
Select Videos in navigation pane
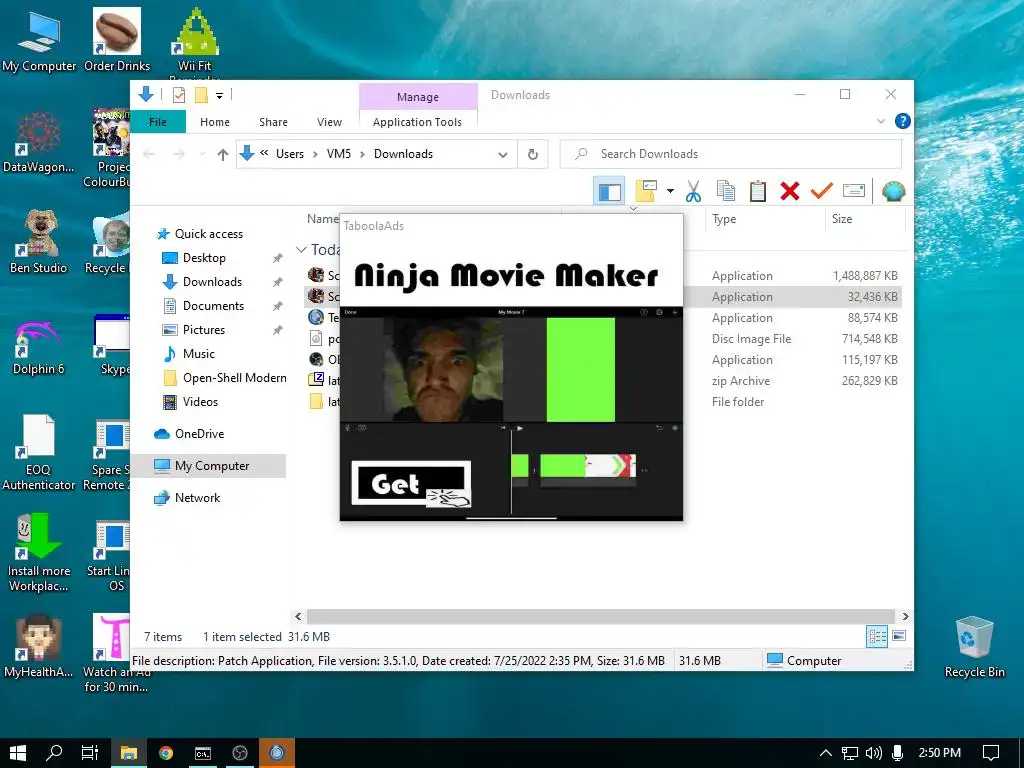(x=200, y=402)
